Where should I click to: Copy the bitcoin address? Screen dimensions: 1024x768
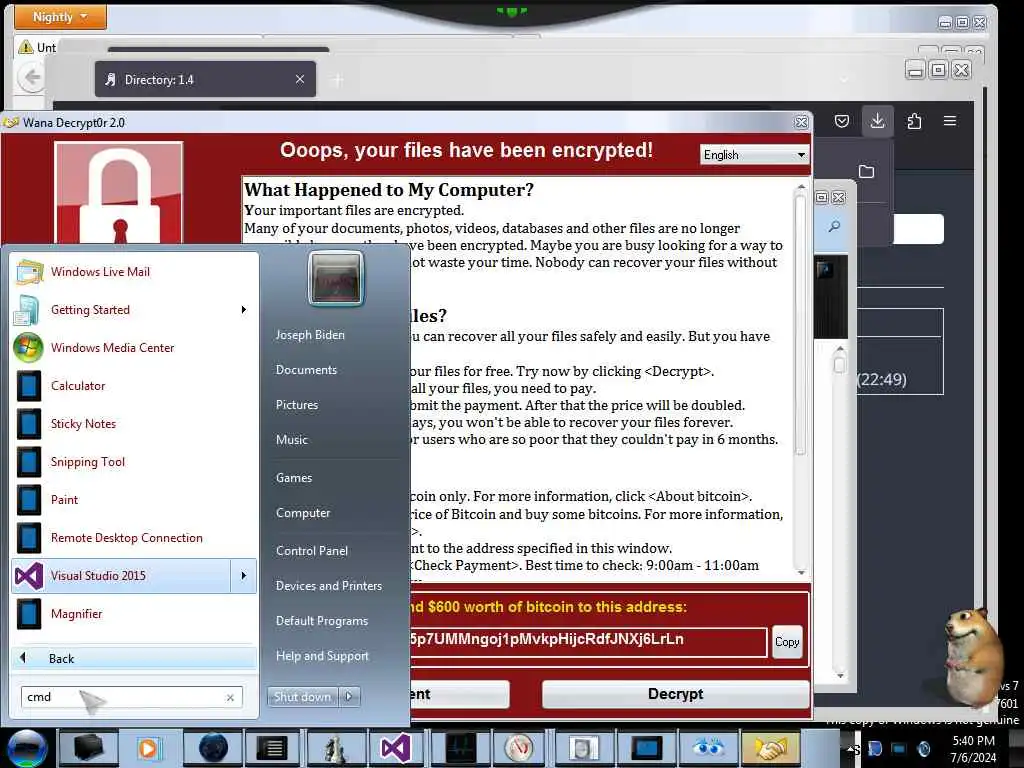787,642
